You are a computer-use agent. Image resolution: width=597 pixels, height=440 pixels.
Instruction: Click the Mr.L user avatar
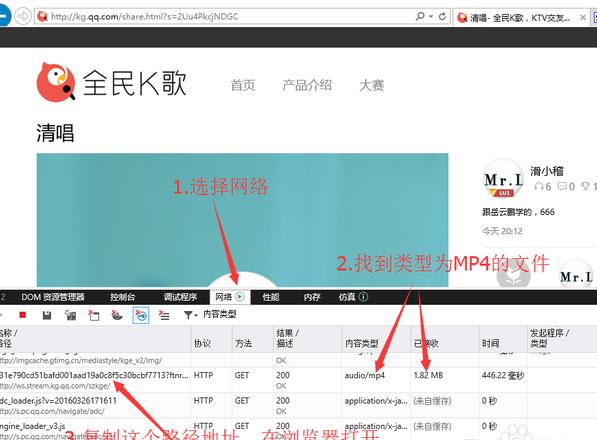[503, 179]
